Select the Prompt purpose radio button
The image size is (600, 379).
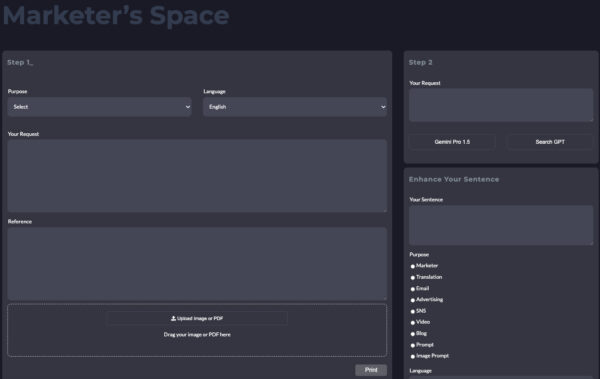pos(412,345)
